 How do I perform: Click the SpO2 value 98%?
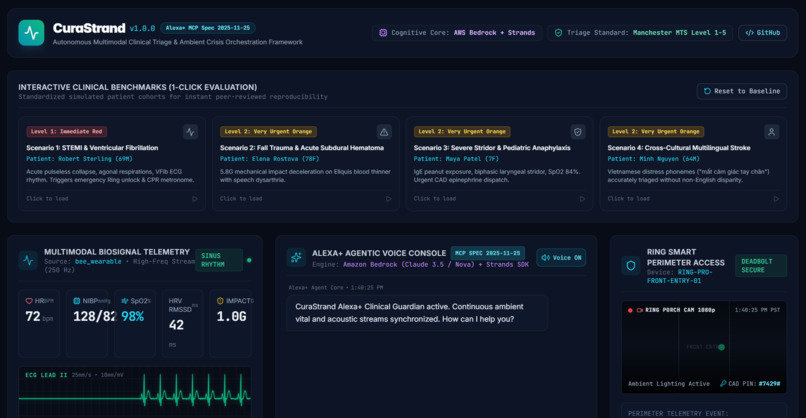[133, 317]
